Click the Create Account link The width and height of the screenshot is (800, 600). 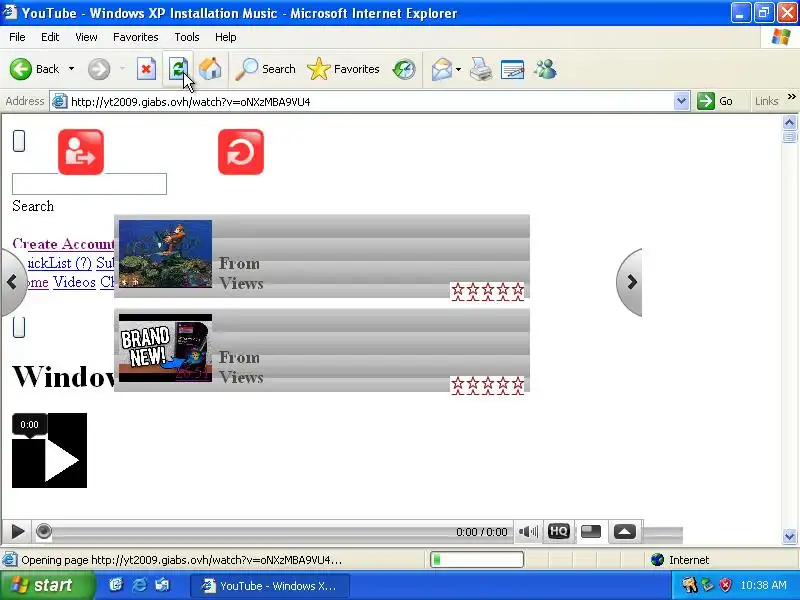click(x=63, y=244)
